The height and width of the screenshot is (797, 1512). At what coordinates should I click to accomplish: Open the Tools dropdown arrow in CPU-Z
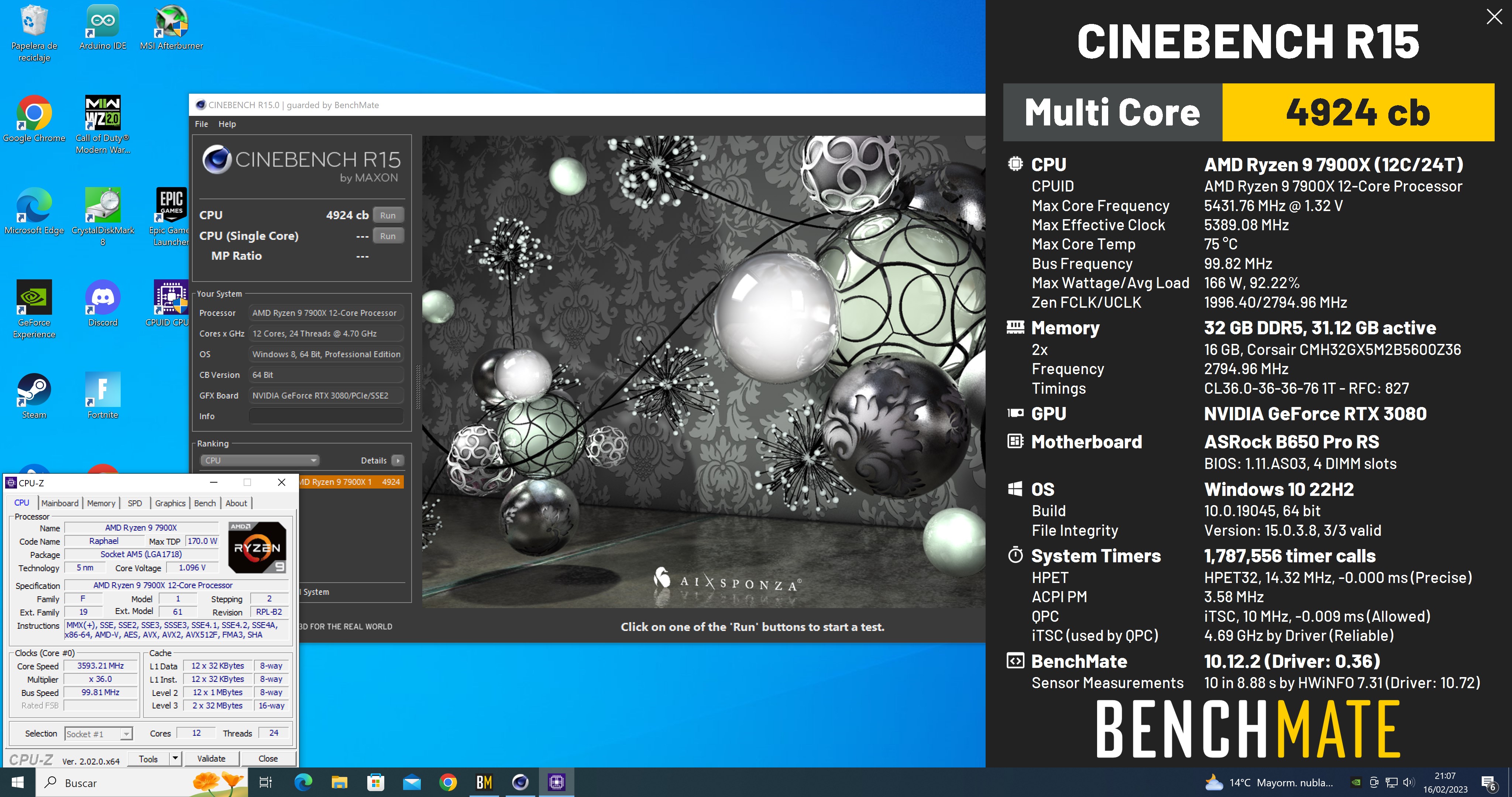pyautogui.click(x=175, y=759)
